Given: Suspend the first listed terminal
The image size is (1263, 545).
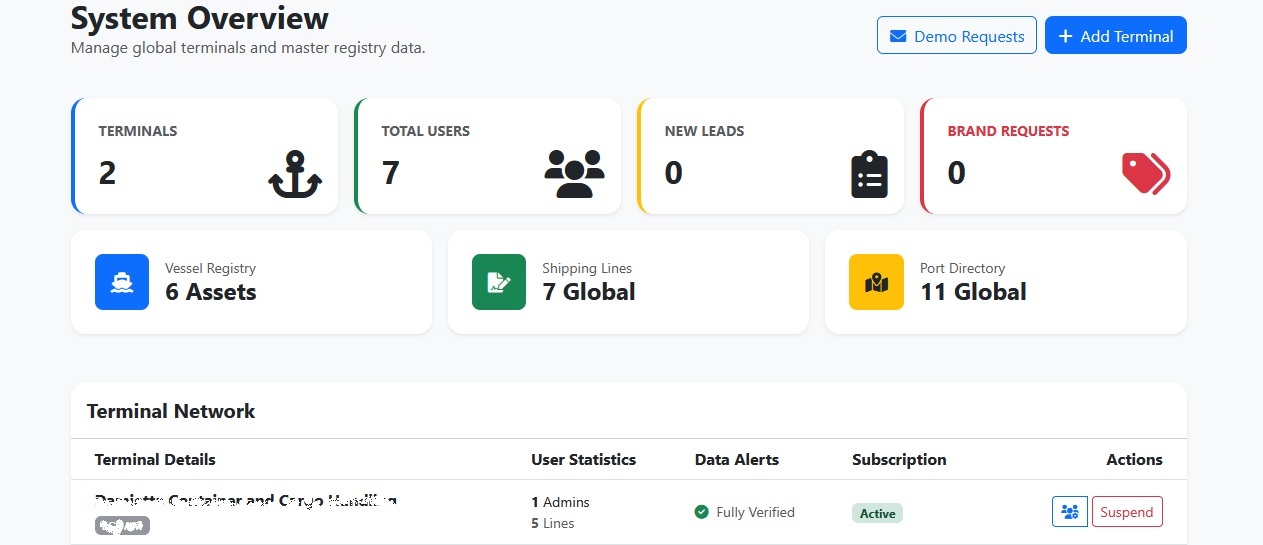Looking at the screenshot, I should coord(1127,512).
